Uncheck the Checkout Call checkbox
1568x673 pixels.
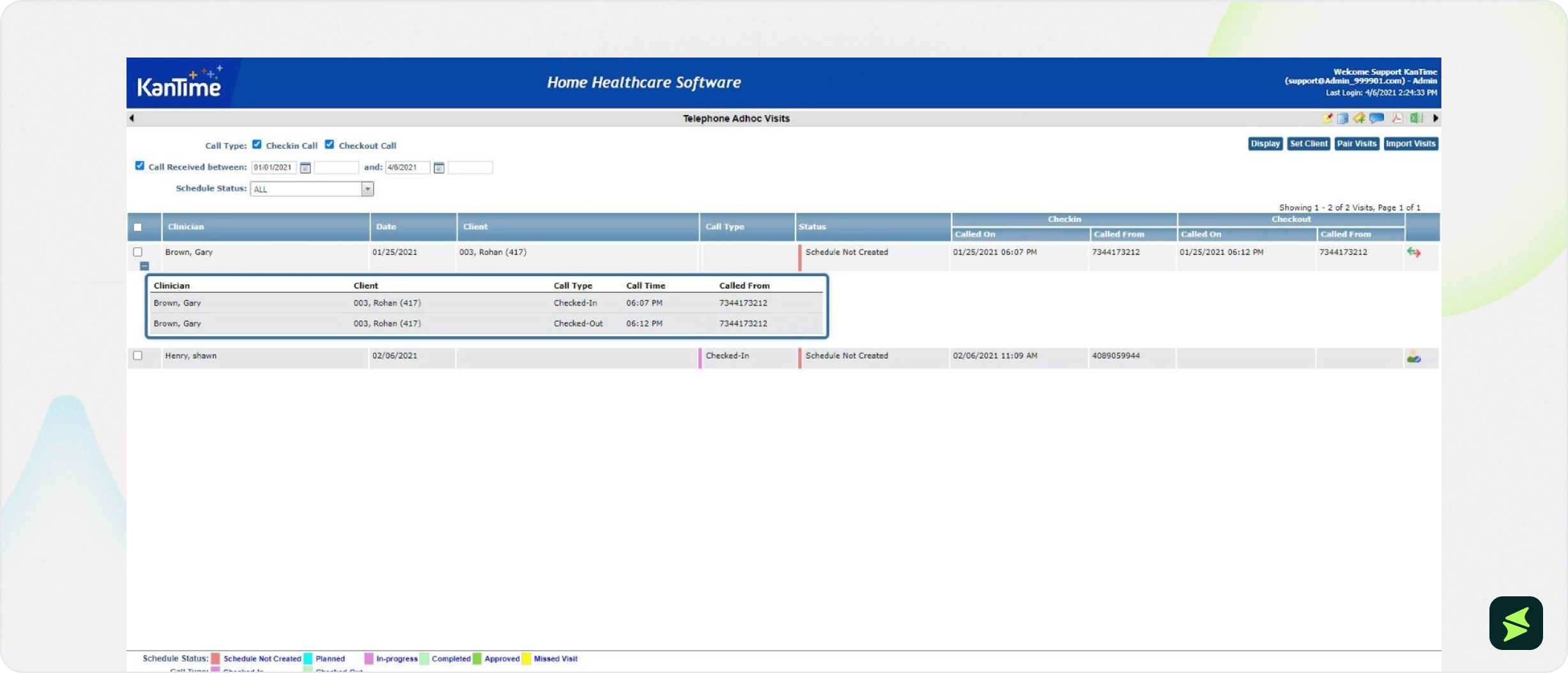(x=330, y=144)
